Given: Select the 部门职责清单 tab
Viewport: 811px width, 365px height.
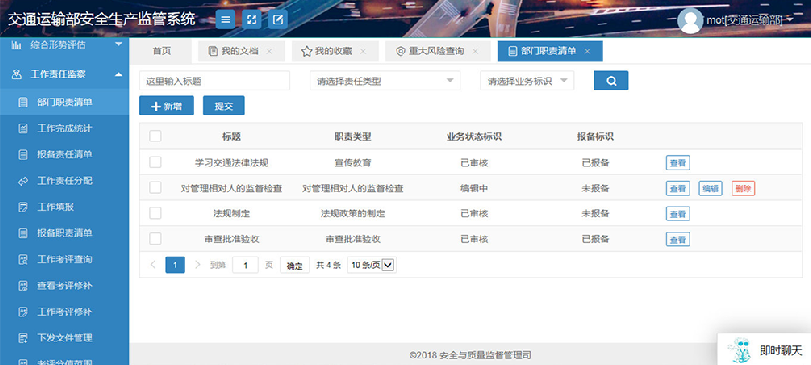Looking at the screenshot, I should 549,51.
